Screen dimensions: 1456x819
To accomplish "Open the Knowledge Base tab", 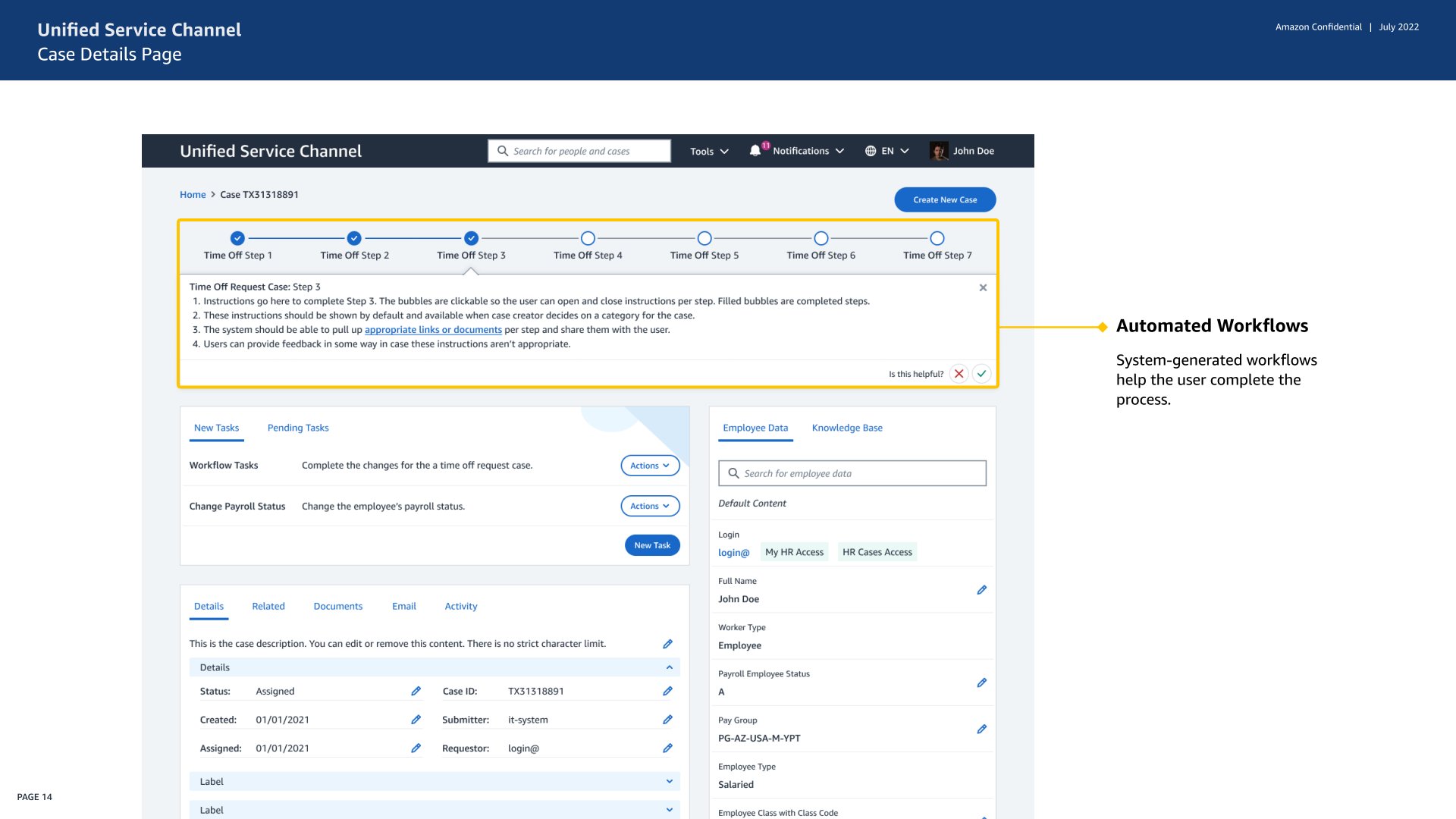I will pyautogui.click(x=847, y=428).
